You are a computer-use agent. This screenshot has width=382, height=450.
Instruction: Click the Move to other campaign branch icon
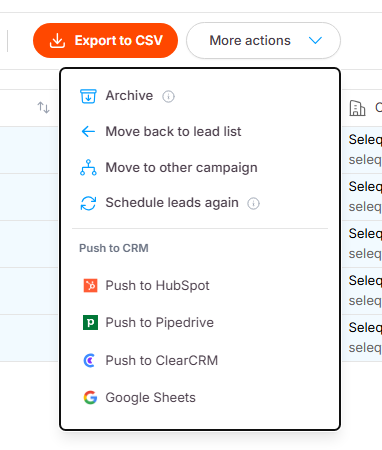tap(88, 167)
